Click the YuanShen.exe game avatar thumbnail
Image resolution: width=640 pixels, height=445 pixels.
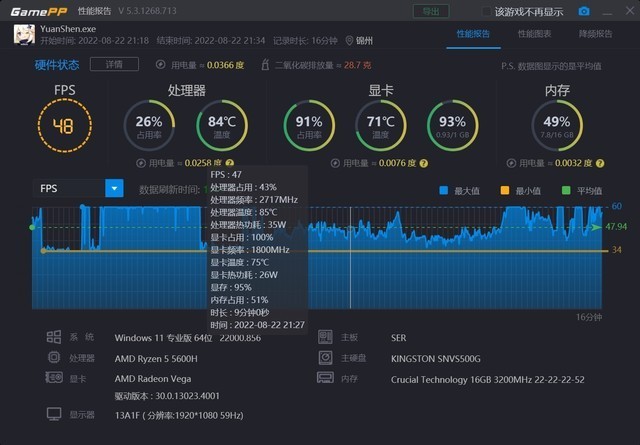coord(24,34)
